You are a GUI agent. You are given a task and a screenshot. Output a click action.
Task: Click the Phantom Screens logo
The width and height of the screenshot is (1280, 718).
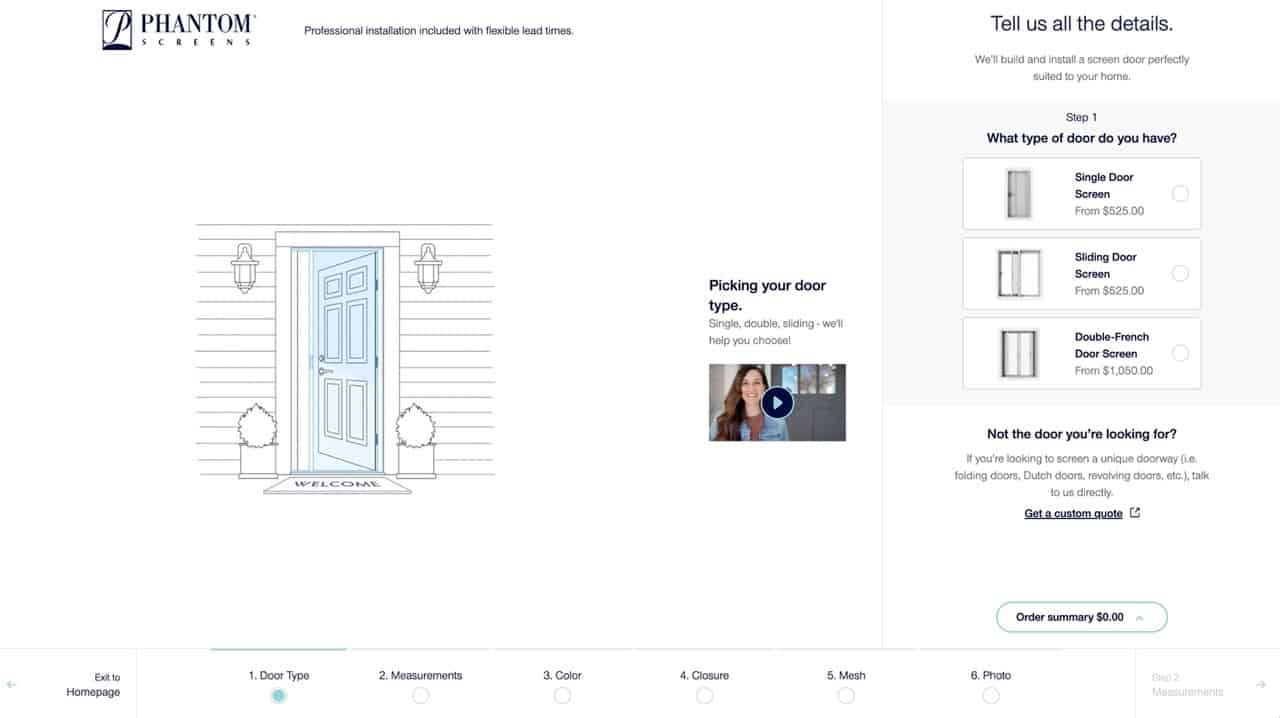point(178,30)
